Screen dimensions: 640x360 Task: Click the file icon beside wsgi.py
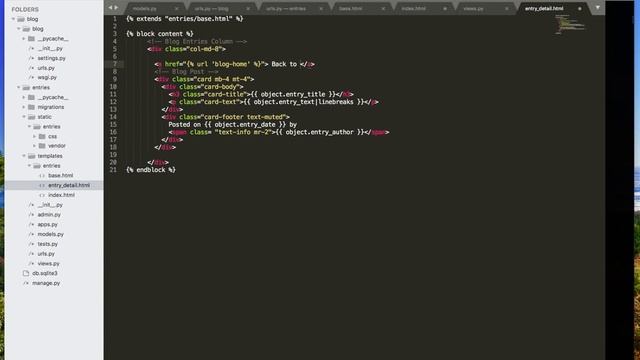[x=31, y=78]
